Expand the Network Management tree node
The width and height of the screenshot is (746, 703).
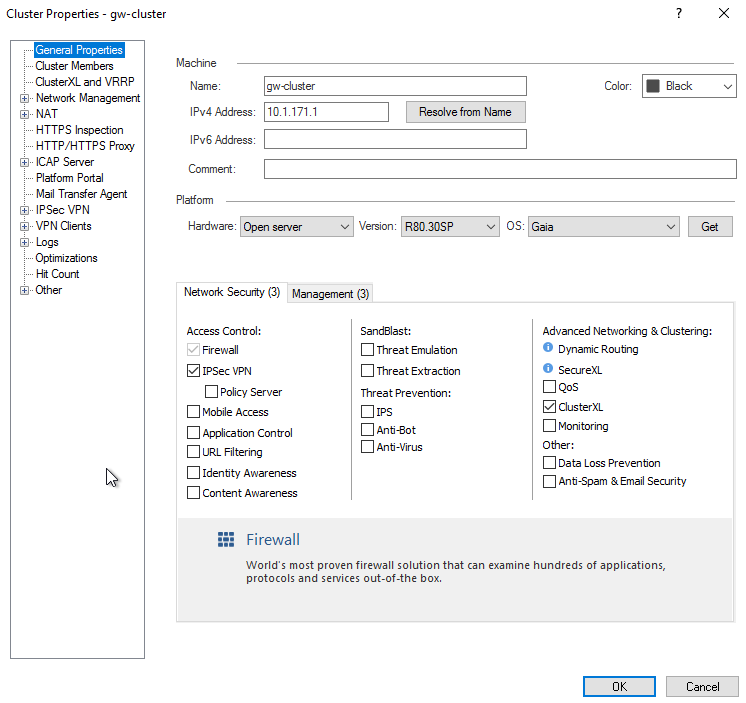point(24,98)
